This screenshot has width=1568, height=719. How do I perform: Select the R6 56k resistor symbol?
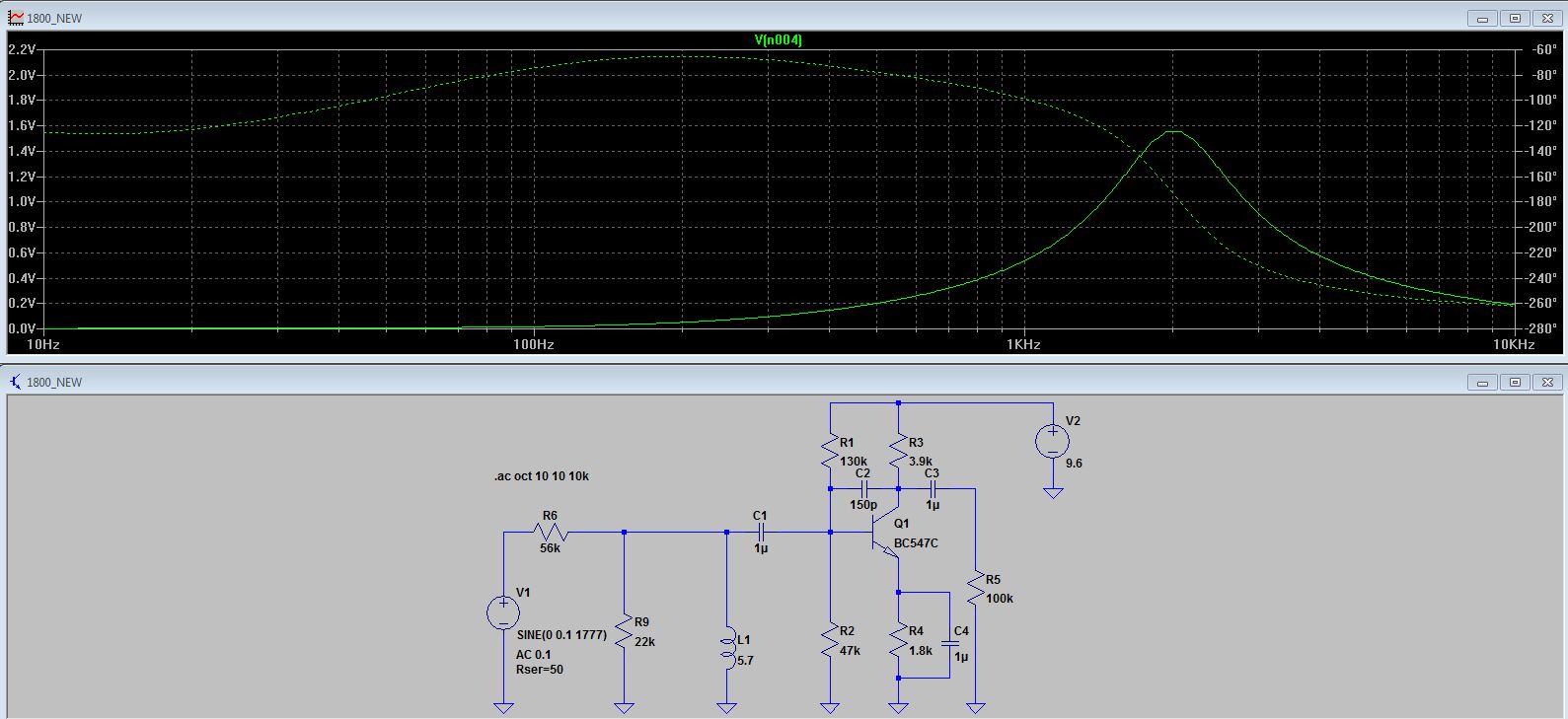pyautogui.click(x=550, y=533)
